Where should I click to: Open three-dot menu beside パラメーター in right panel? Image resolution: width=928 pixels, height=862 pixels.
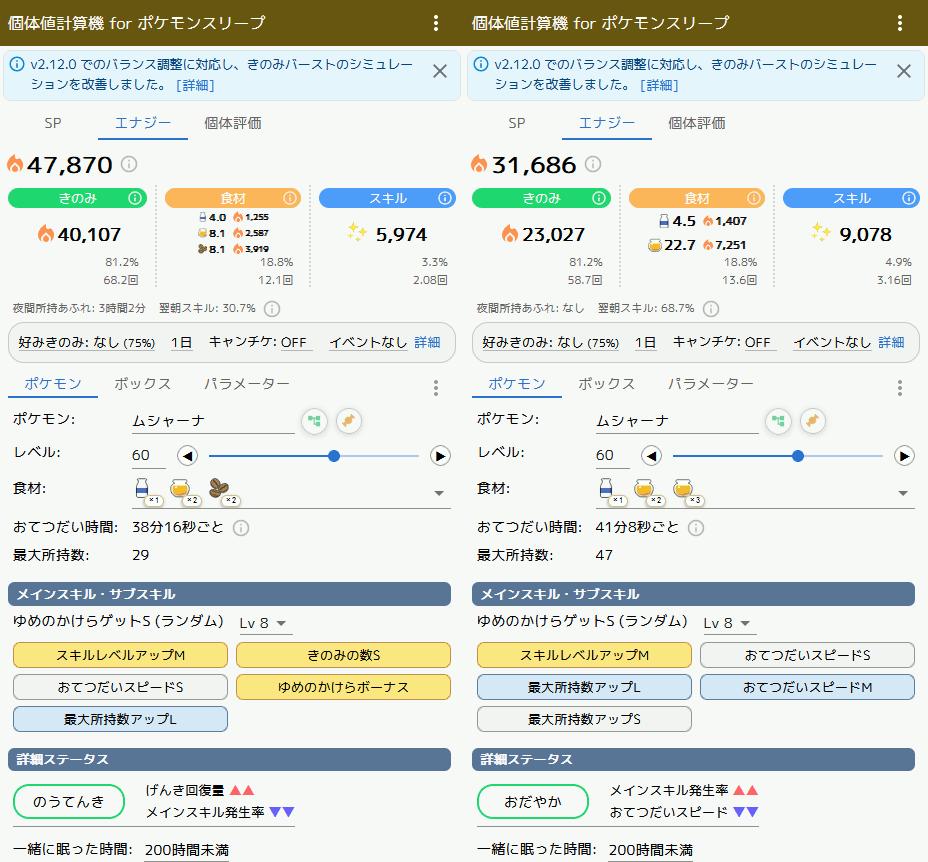tap(899, 387)
